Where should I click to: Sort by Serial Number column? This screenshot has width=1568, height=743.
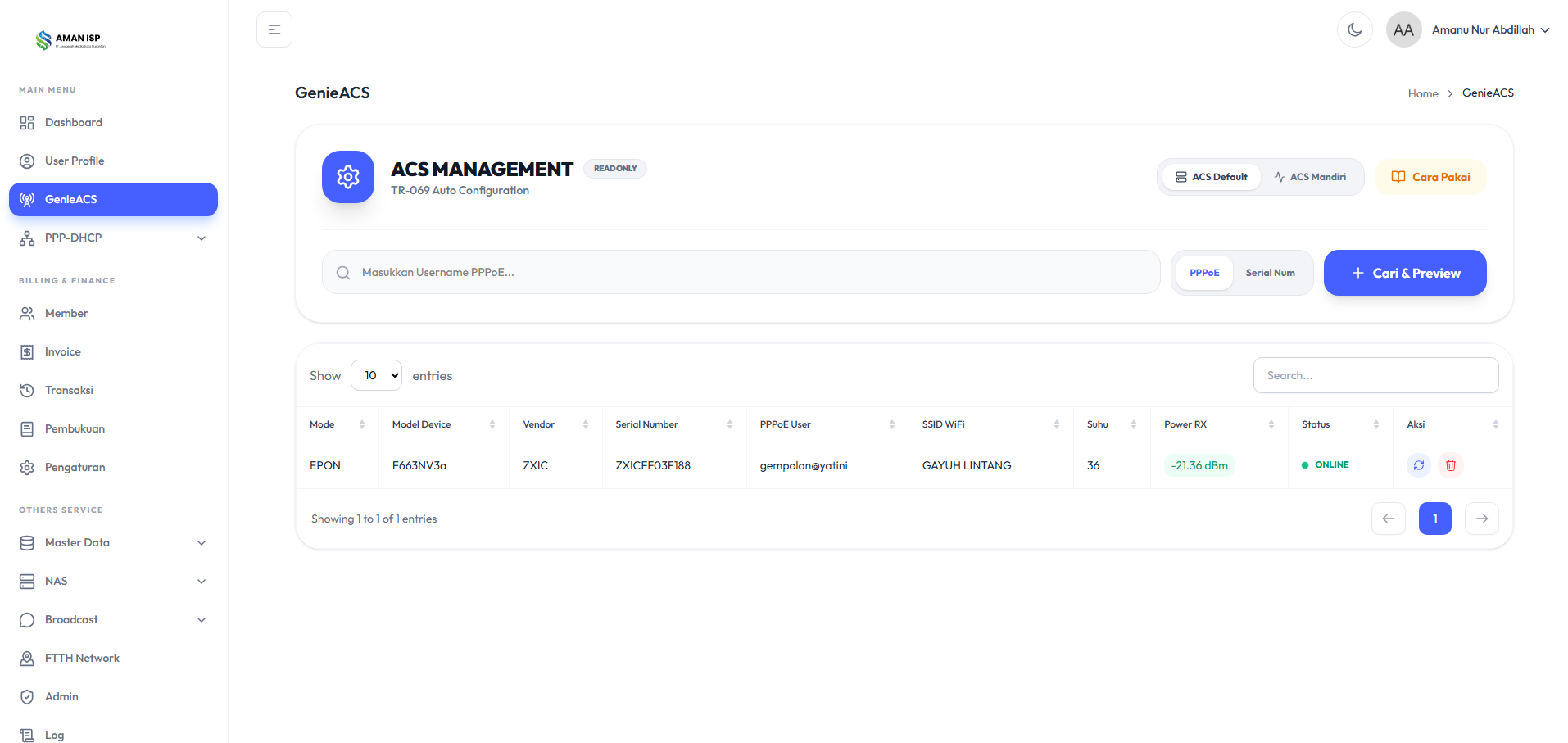(674, 424)
